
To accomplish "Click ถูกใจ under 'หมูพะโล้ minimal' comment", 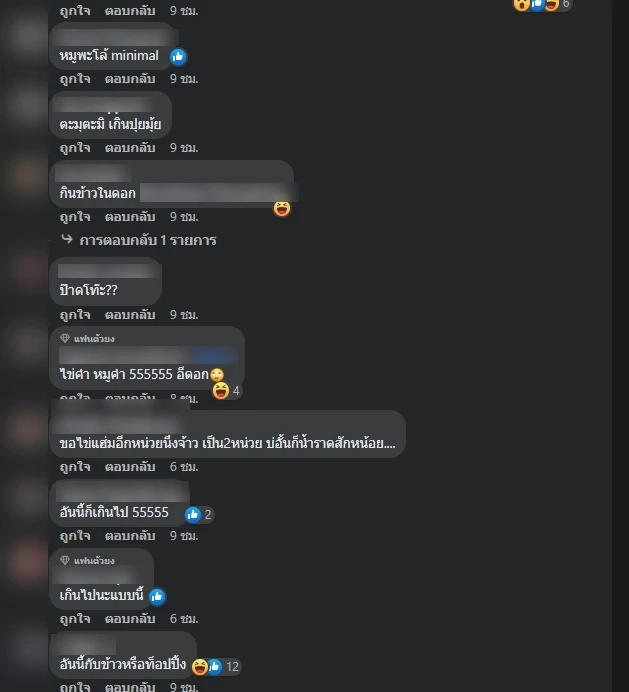I will 75,79.
